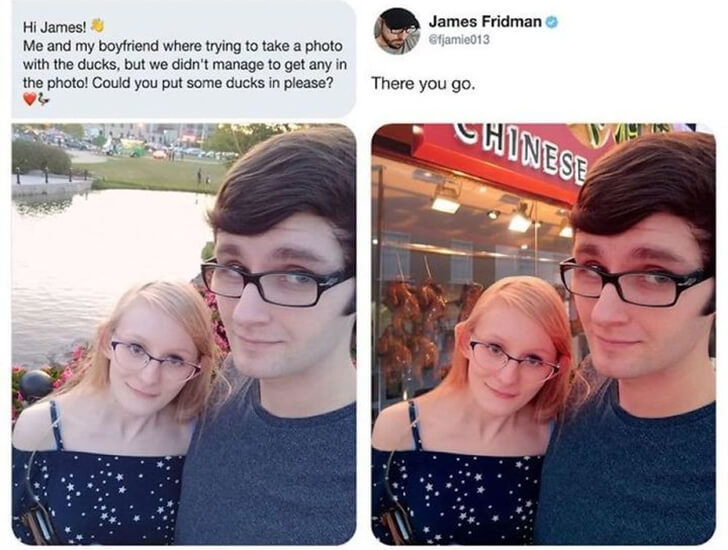Viewport: 728px width, 550px height.
Task: Click the waving hand emoji after Hi James
Action: [x=97, y=26]
